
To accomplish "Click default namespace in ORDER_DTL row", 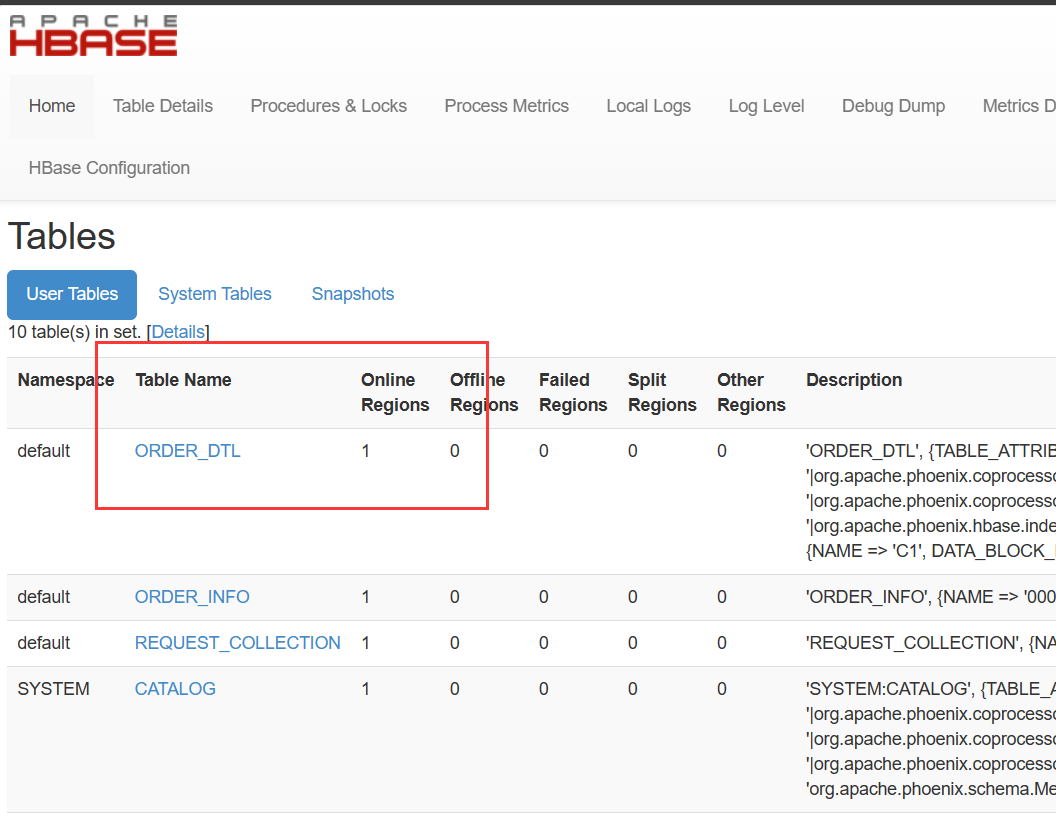I will pos(44,450).
